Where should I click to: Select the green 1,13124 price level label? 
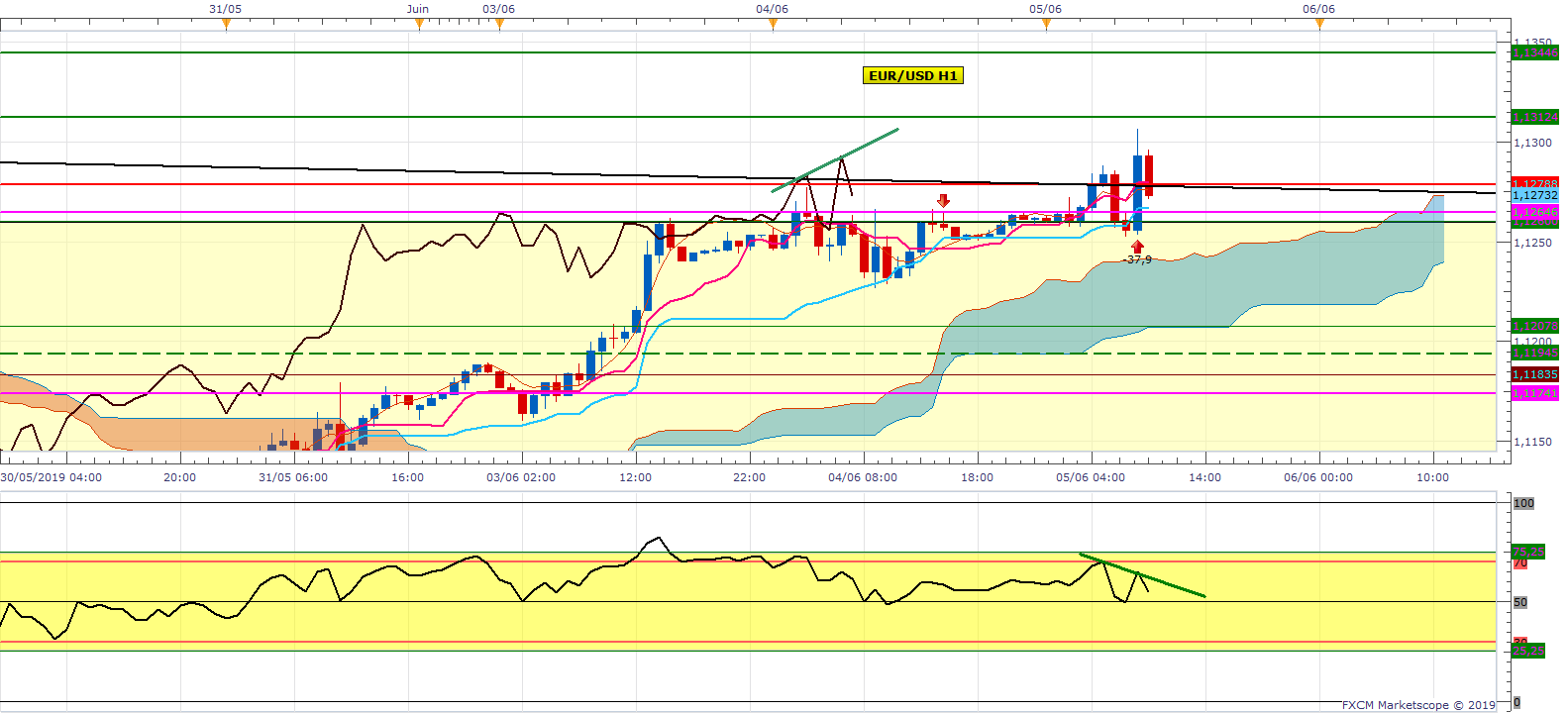pyautogui.click(x=1535, y=117)
